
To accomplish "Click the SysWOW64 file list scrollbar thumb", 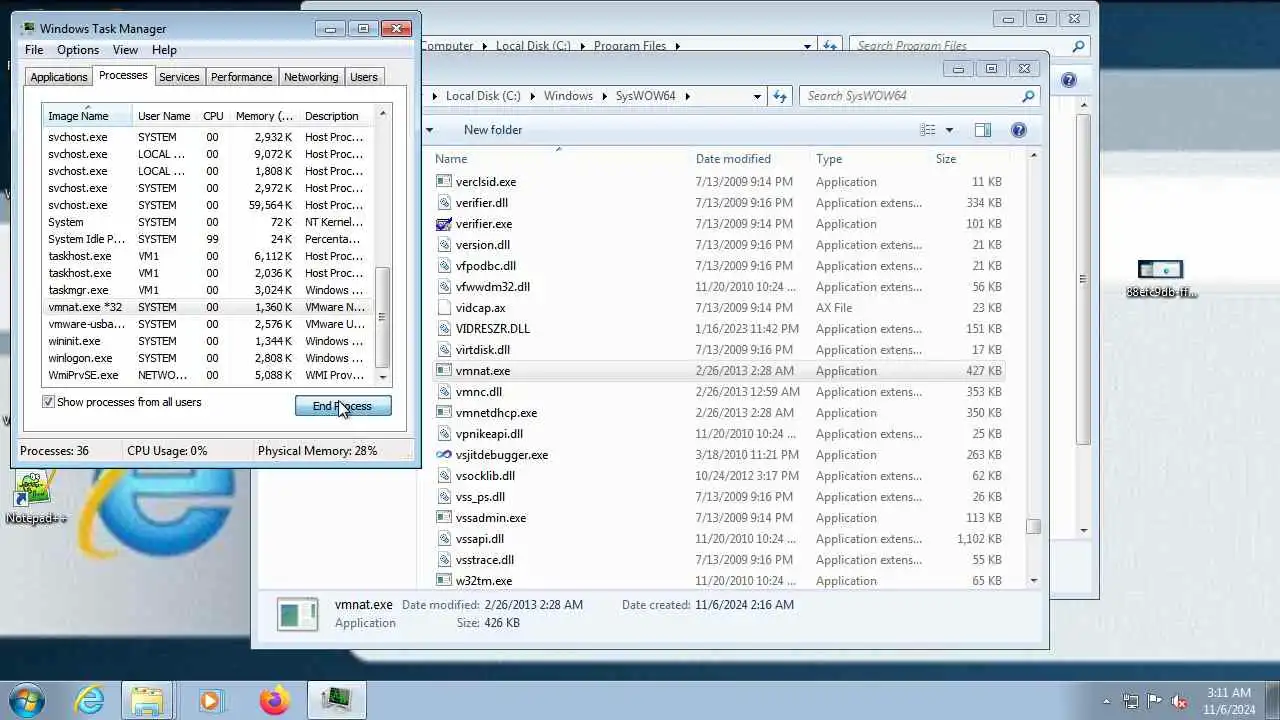I will coord(1033,527).
